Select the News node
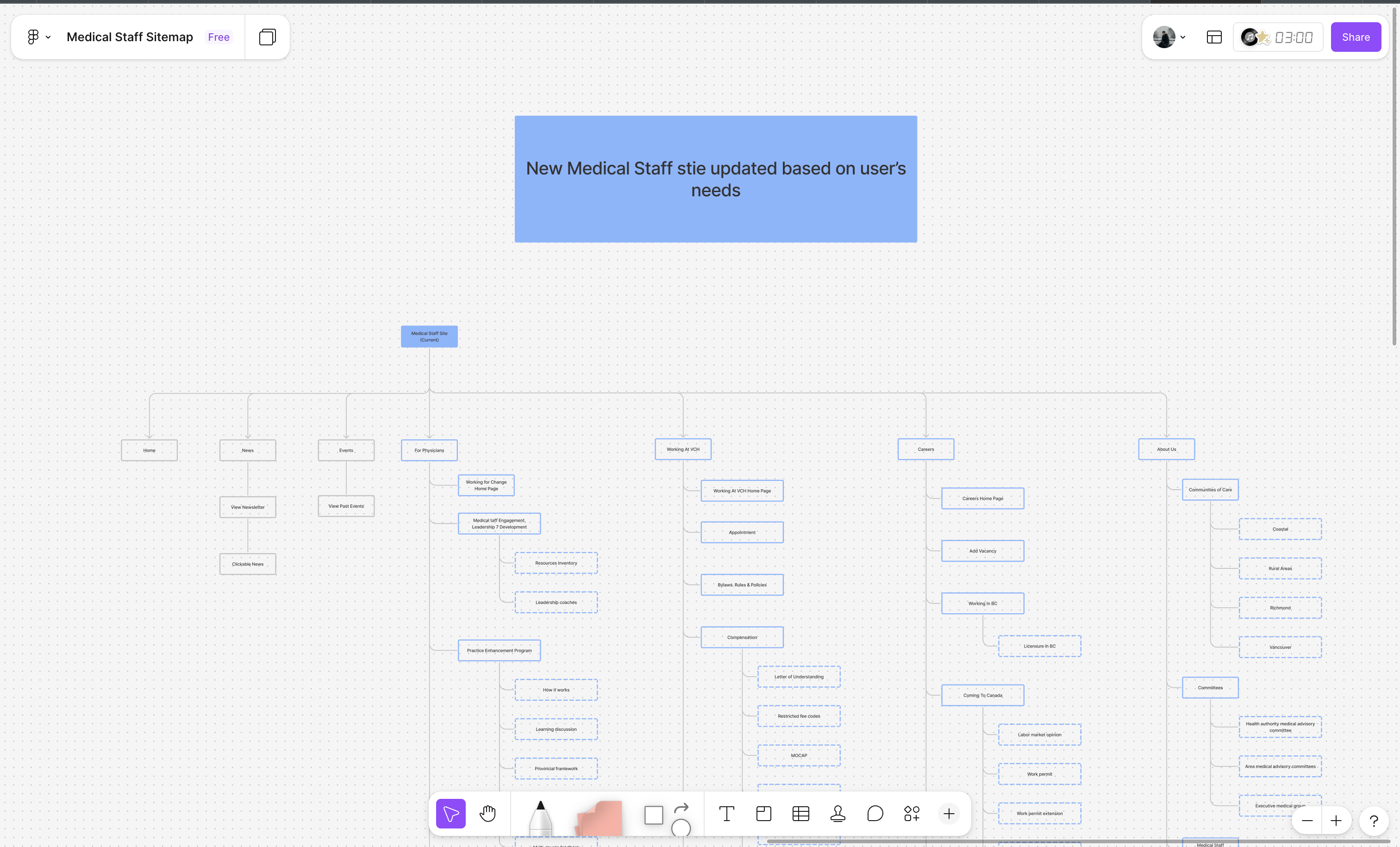Image resolution: width=1400 pixels, height=847 pixels. (248, 450)
